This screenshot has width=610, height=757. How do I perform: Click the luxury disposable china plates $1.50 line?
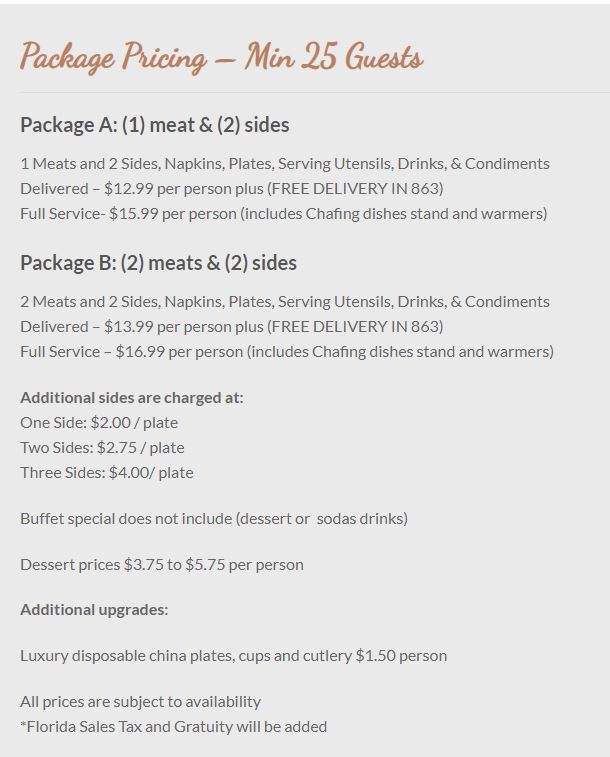233,655
